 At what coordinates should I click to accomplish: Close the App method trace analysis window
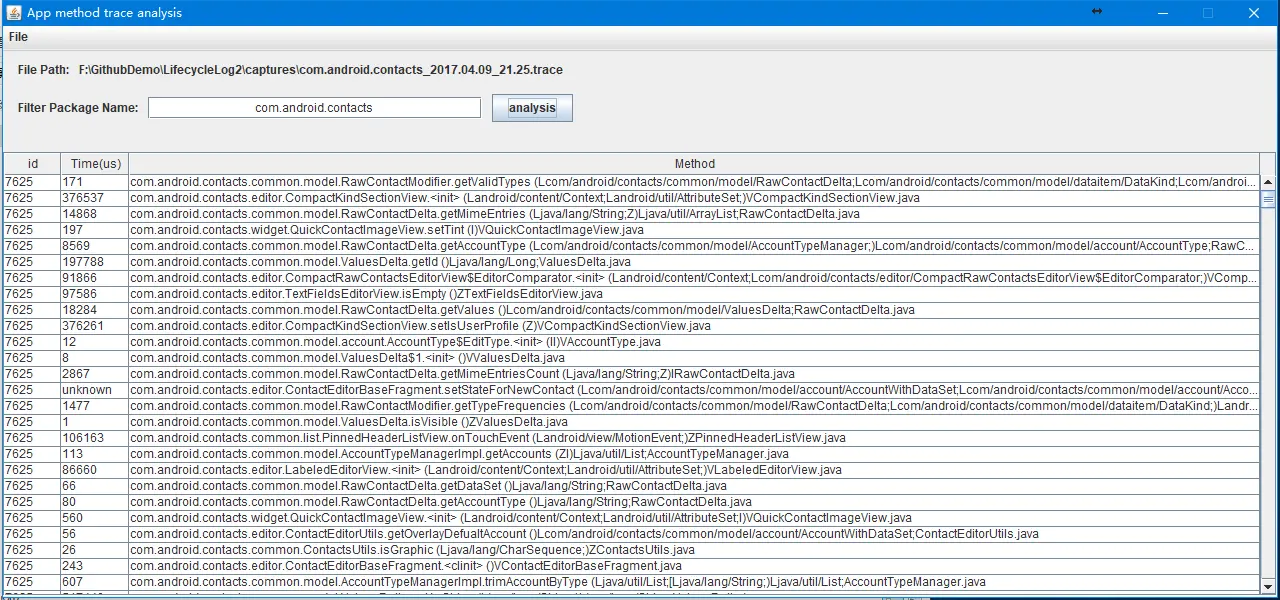pyautogui.click(x=1254, y=13)
